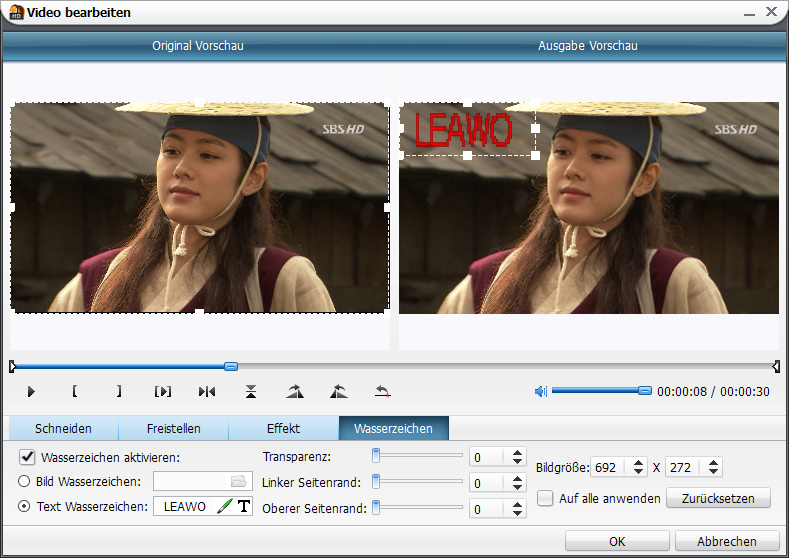The height and width of the screenshot is (558, 789).
Task: Browse for watermark image with folder icon
Action: tap(238, 482)
